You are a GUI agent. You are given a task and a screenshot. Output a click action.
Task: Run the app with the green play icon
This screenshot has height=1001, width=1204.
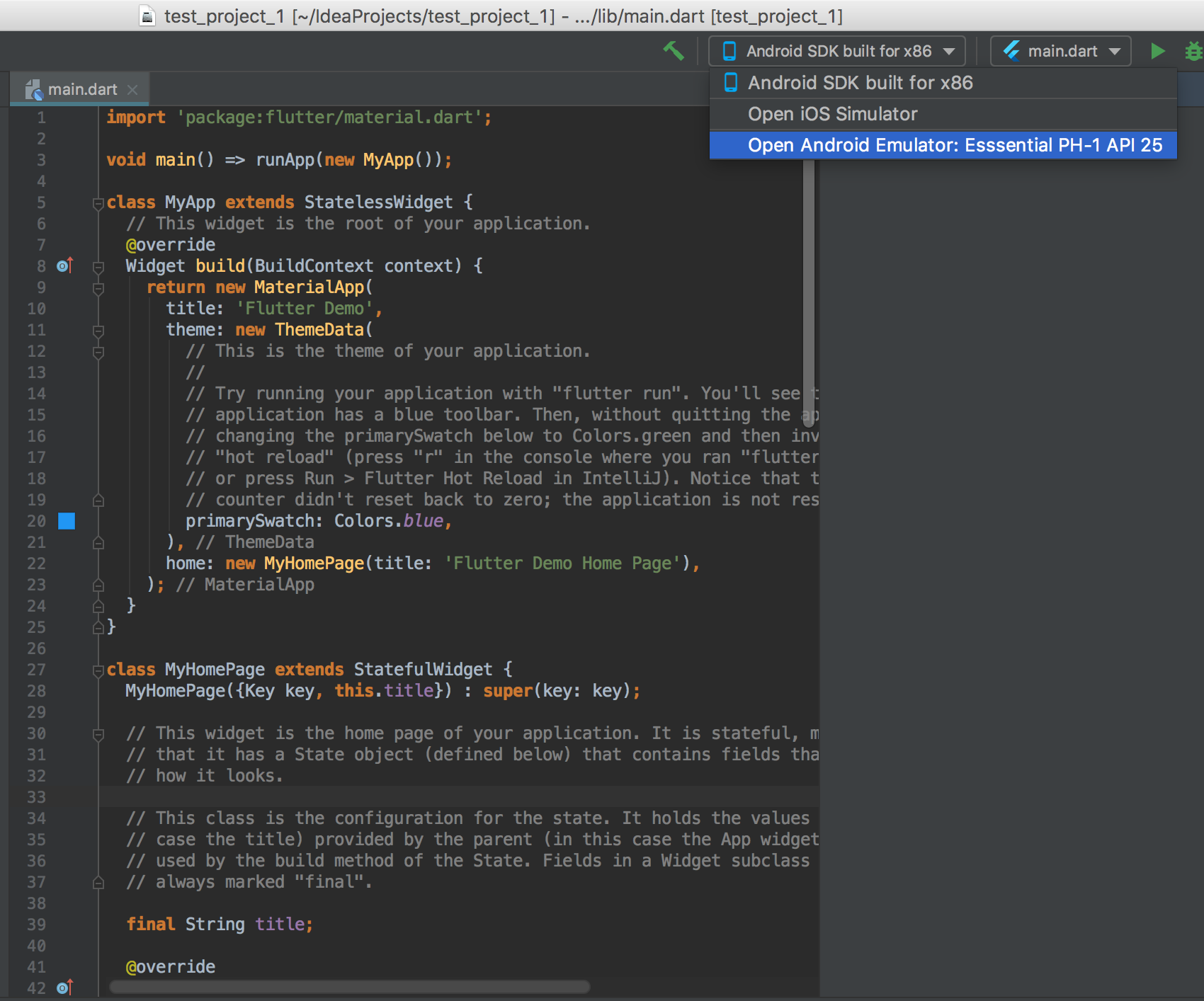coord(1157,50)
